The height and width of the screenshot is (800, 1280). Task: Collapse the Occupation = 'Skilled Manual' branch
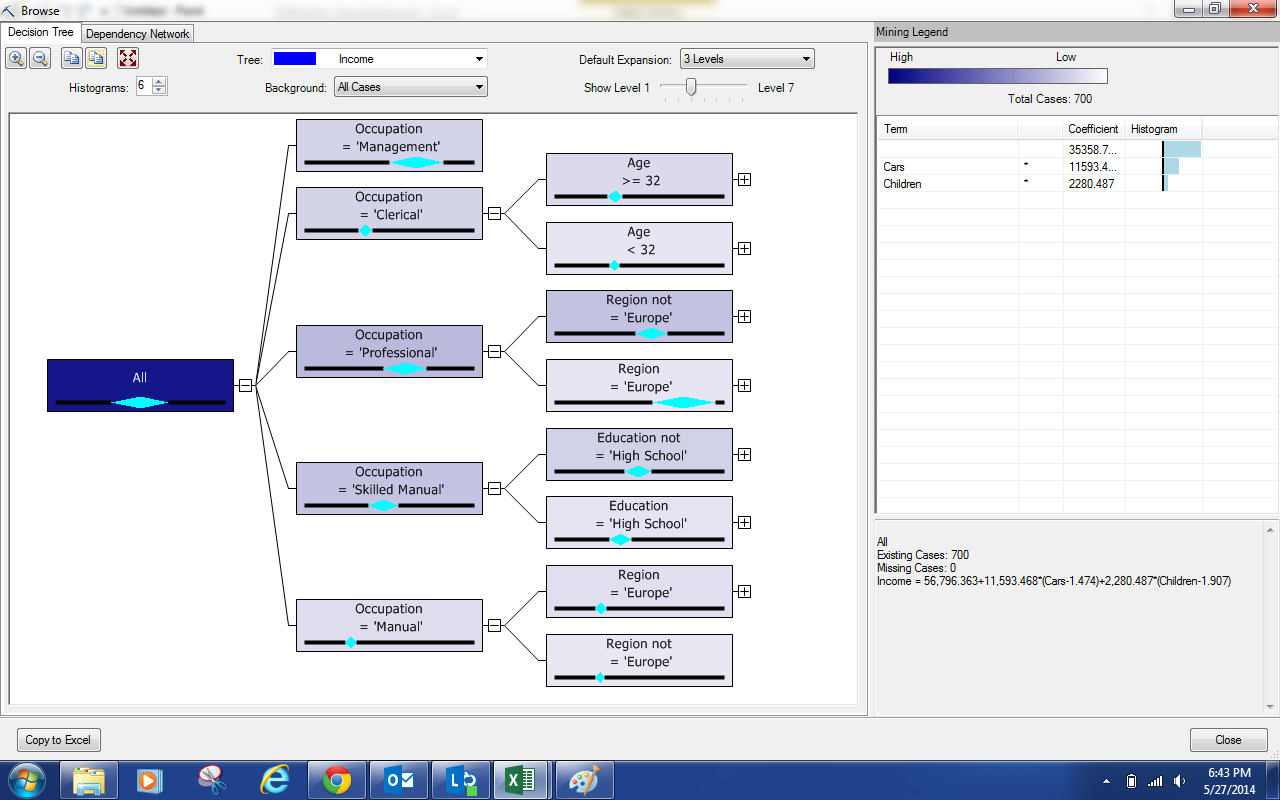(494, 488)
